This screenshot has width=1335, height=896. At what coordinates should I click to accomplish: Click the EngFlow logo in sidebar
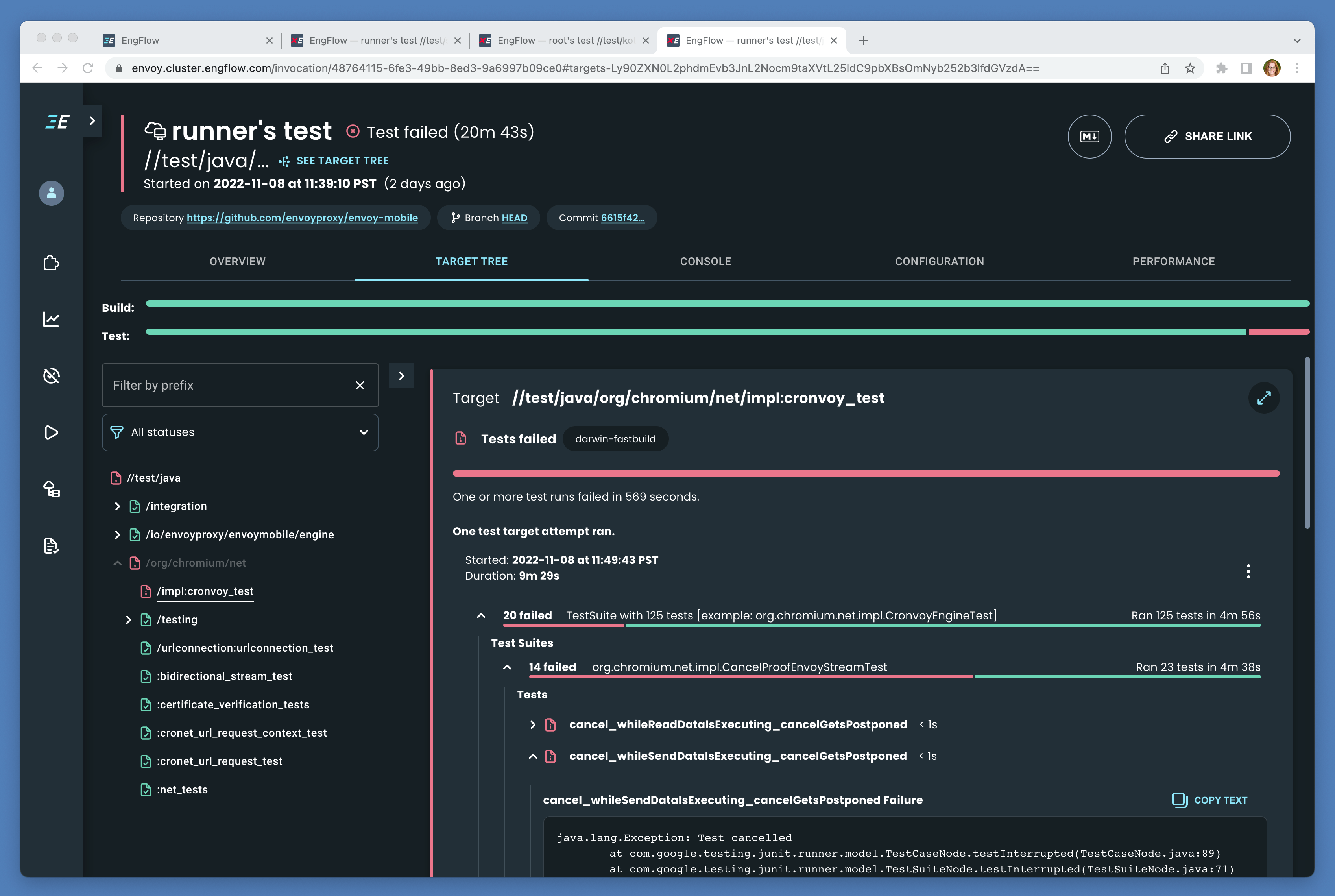(x=57, y=122)
